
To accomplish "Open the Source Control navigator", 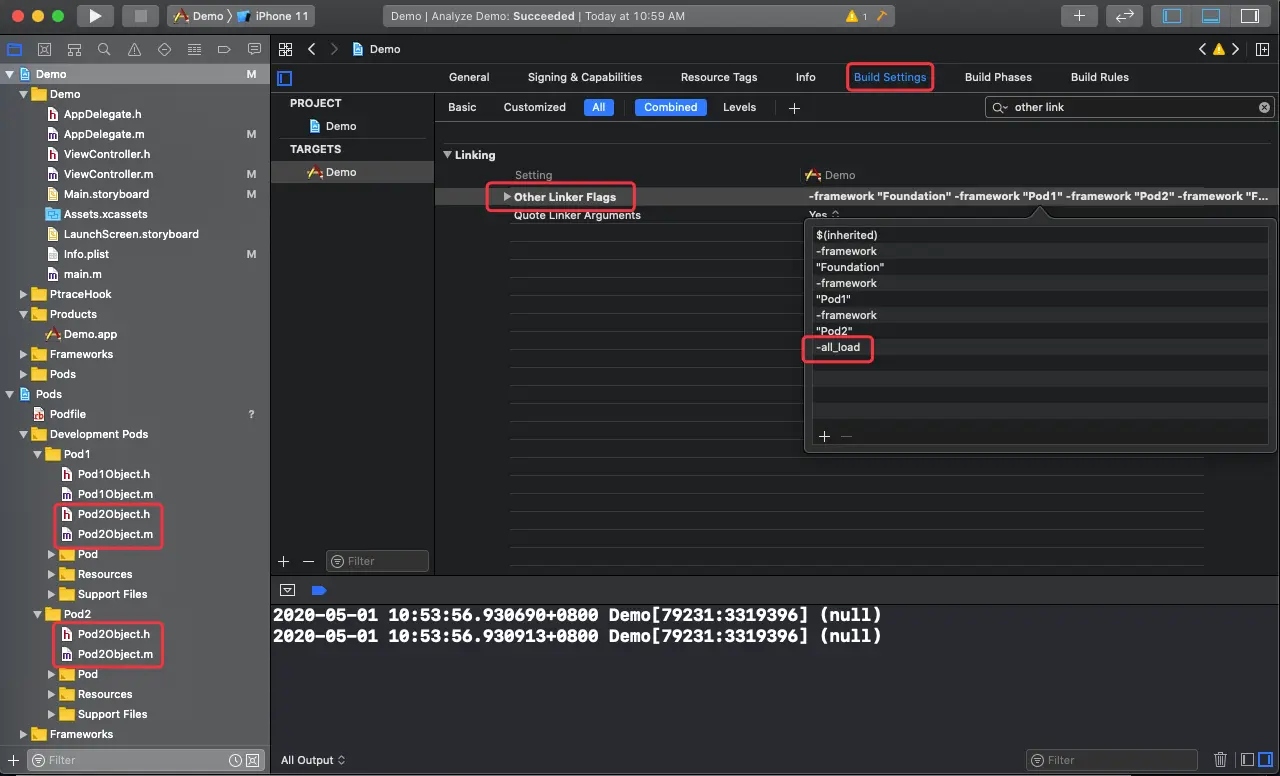I will 44,49.
